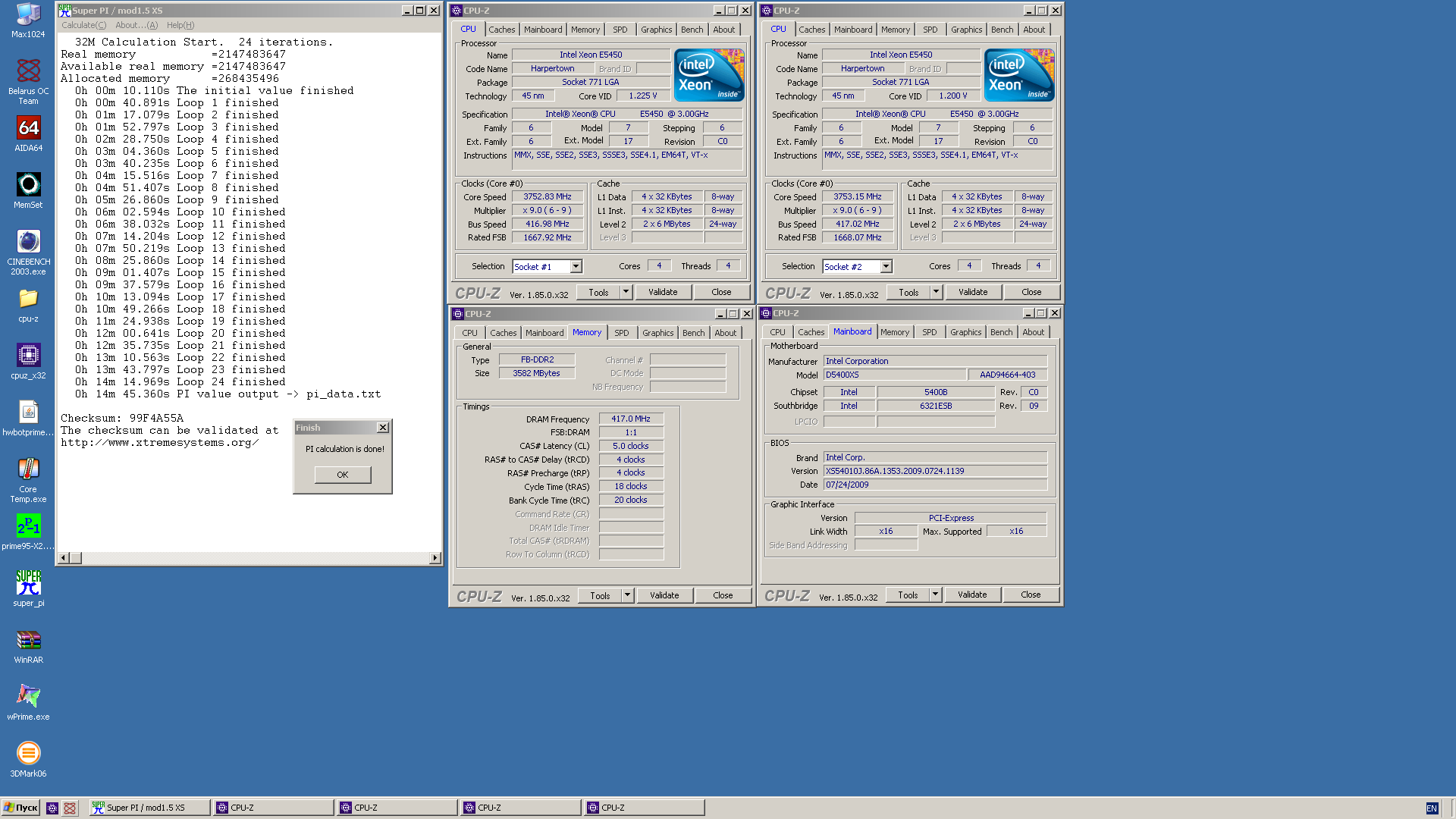
Task: Click Super PI horizontal scrollbar right arrow
Action: (435, 558)
